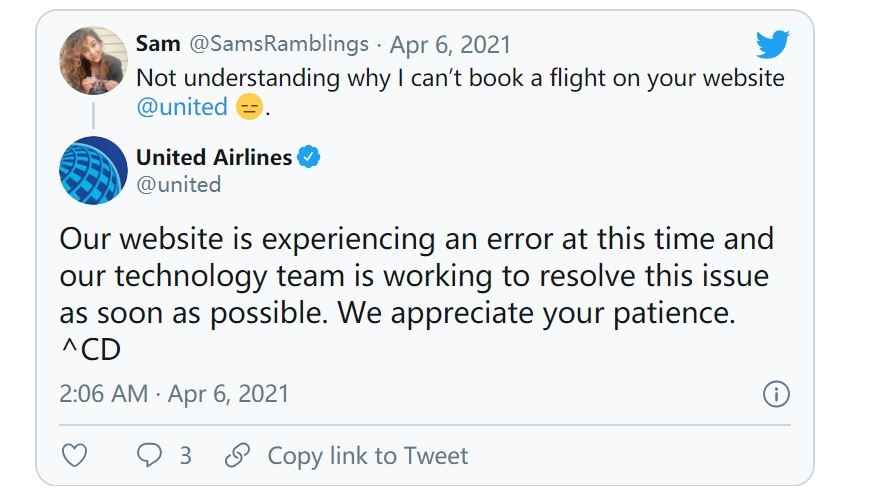This screenshot has width=872, height=500.
Task: Click the Twitter bird logo
Action: (x=772, y=45)
